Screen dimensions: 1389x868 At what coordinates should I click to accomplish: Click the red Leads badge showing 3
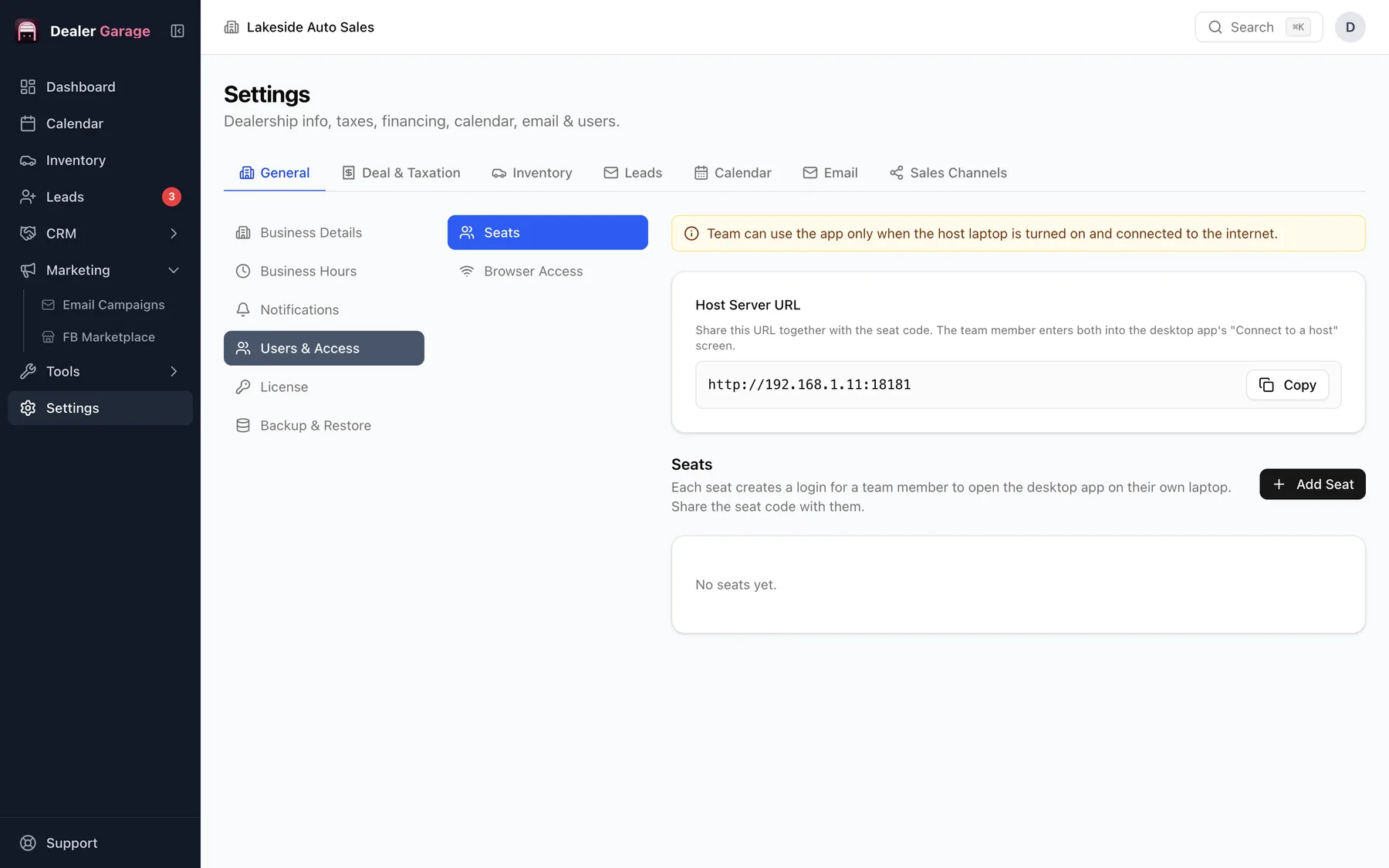pyautogui.click(x=171, y=197)
